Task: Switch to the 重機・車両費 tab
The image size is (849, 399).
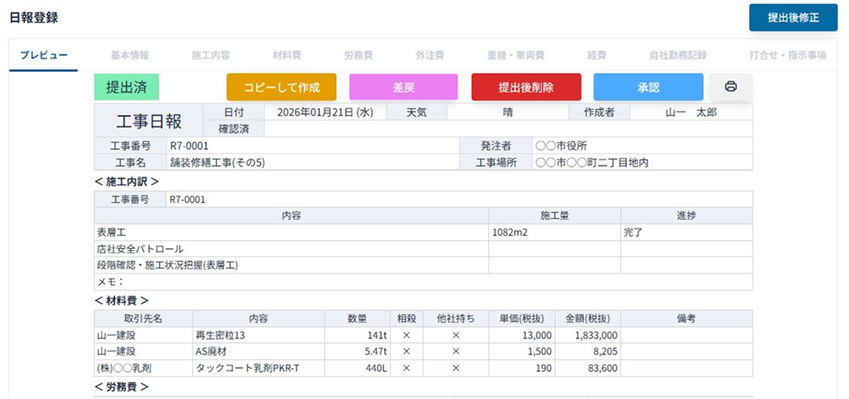Action: point(515,55)
